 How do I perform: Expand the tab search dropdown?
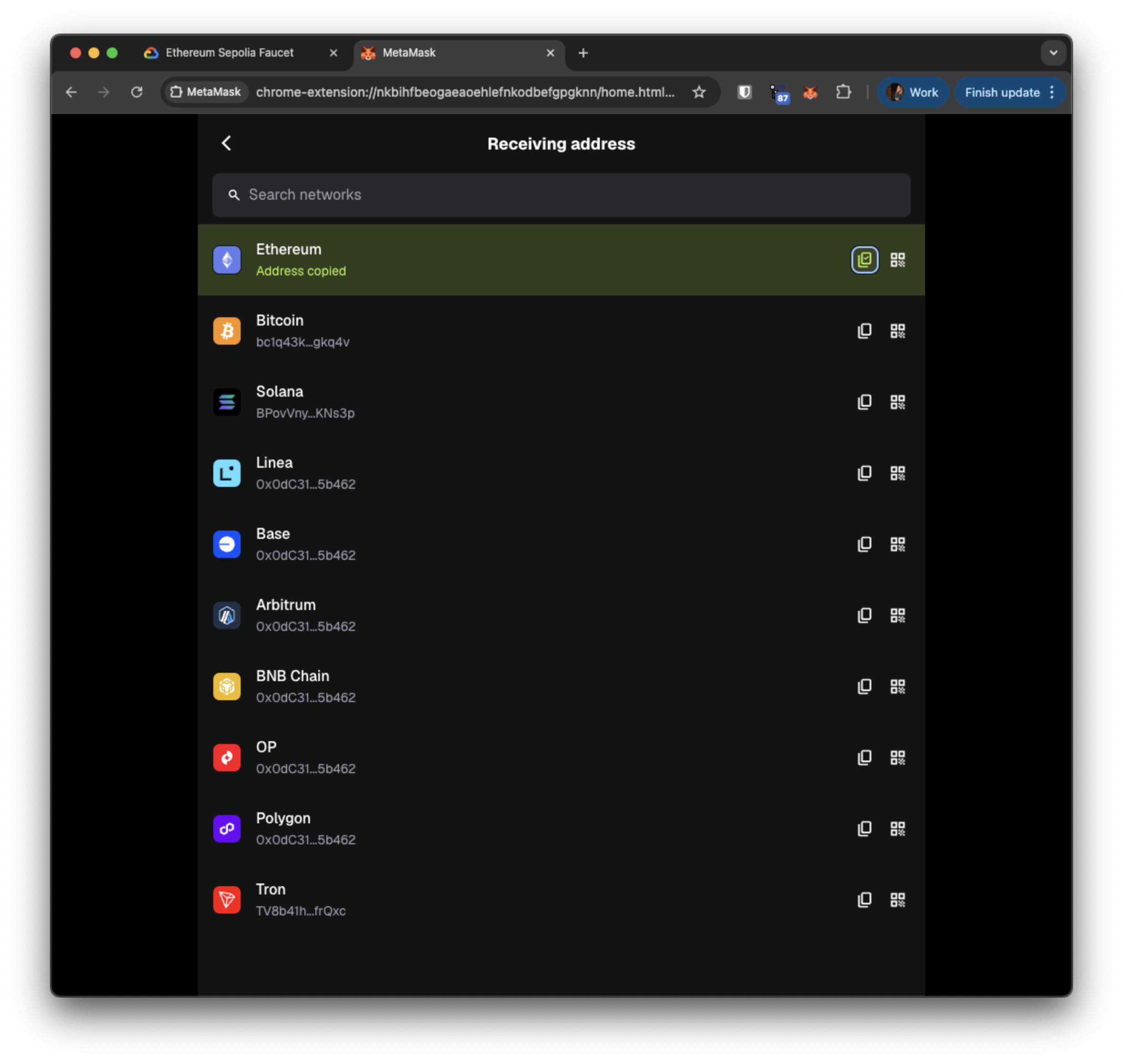click(1053, 53)
